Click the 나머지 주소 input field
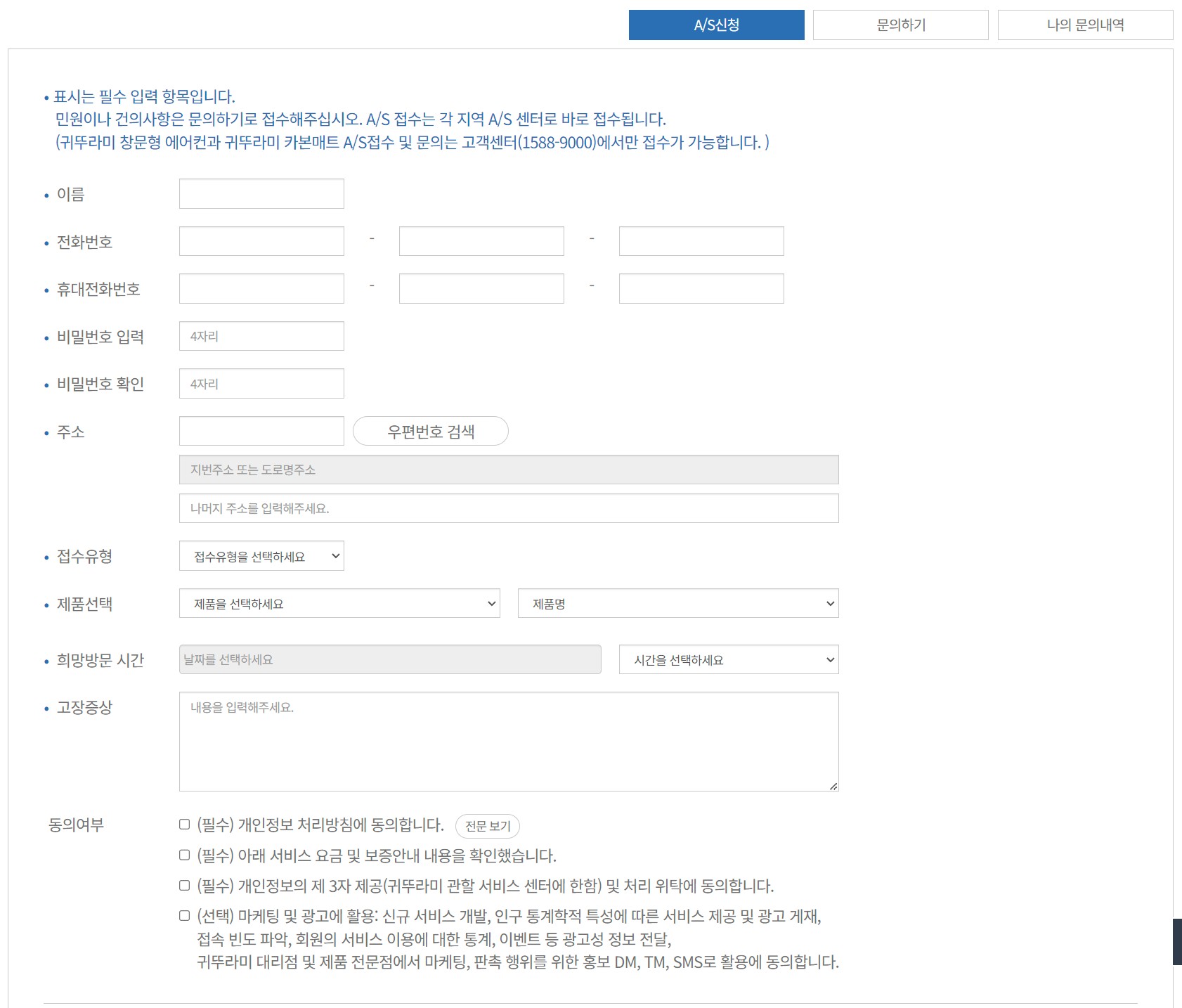 [x=508, y=508]
